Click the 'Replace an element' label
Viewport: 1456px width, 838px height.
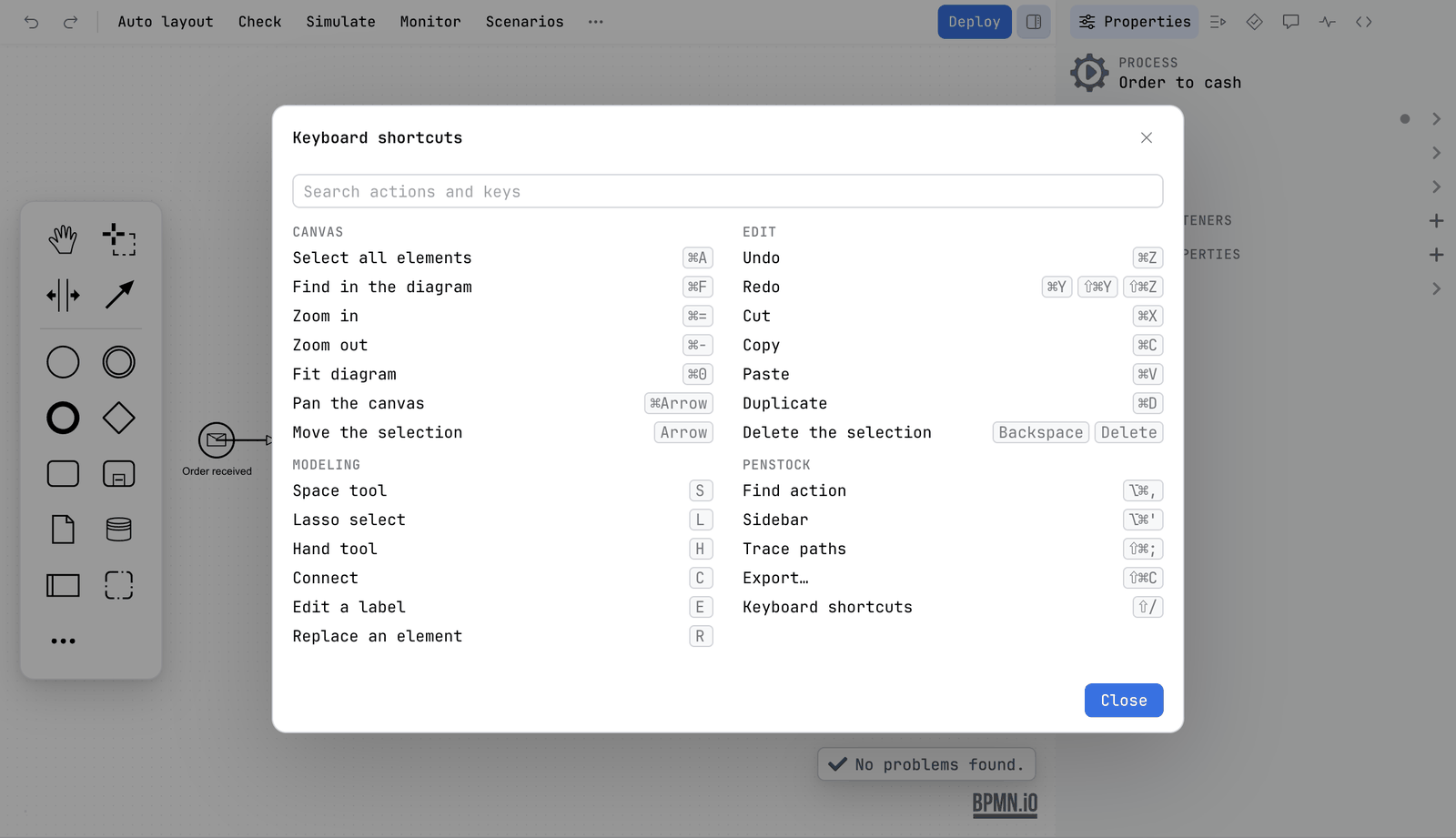tap(378, 636)
